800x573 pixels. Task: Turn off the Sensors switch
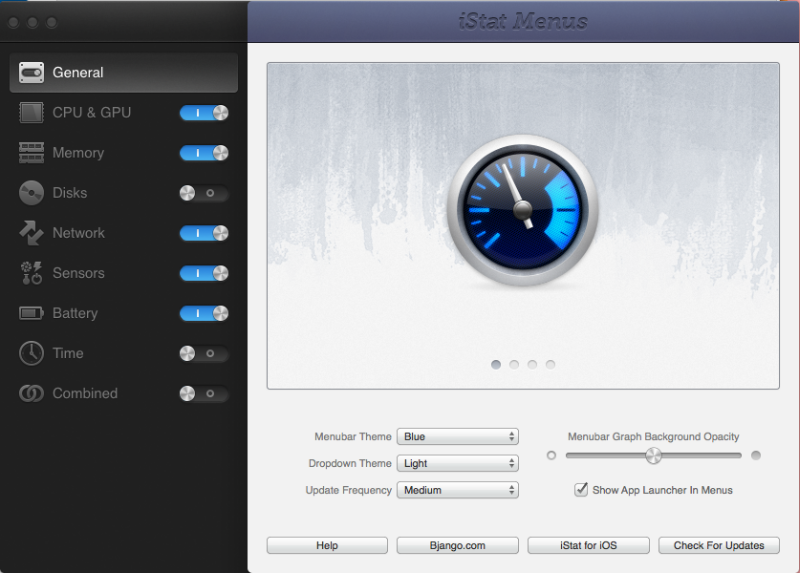tap(204, 273)
